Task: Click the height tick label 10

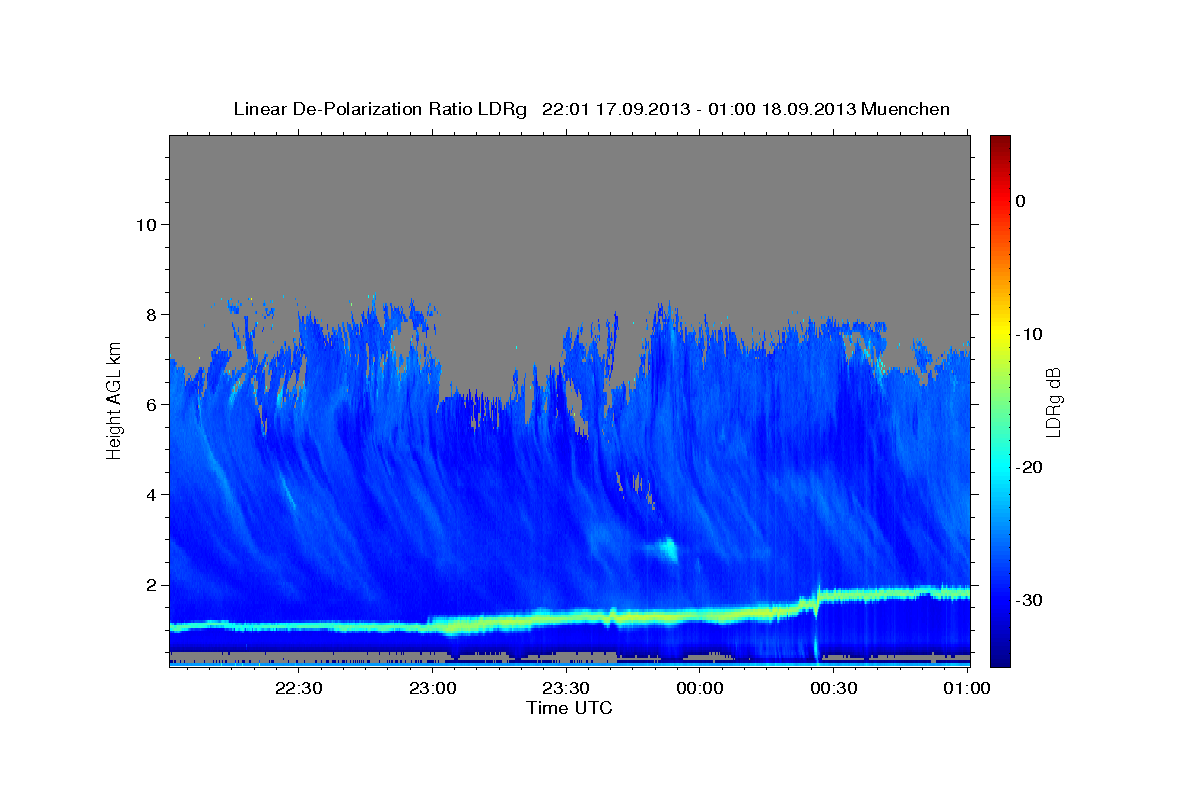Action: pos(145,224)
